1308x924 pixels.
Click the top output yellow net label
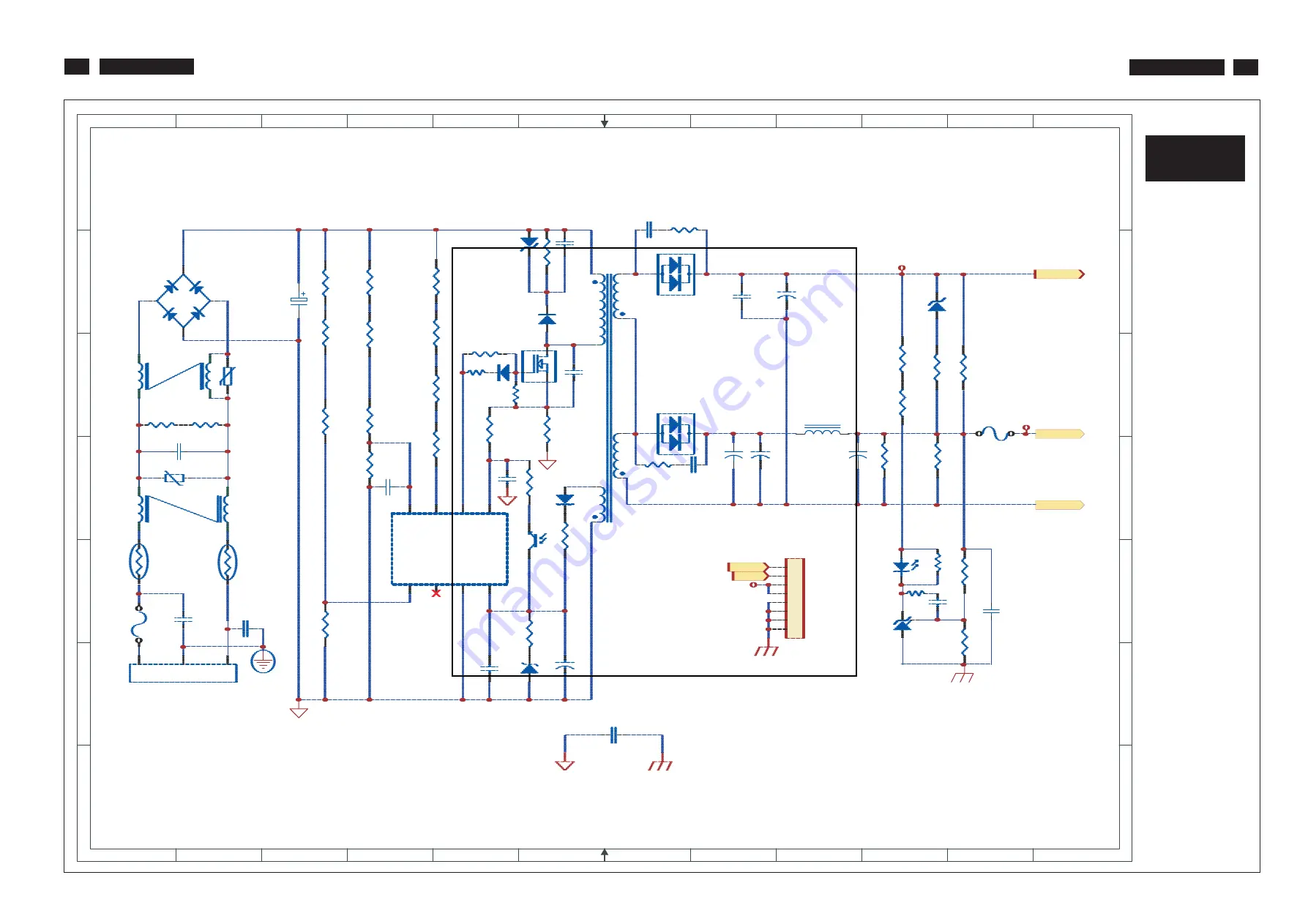1059,274
